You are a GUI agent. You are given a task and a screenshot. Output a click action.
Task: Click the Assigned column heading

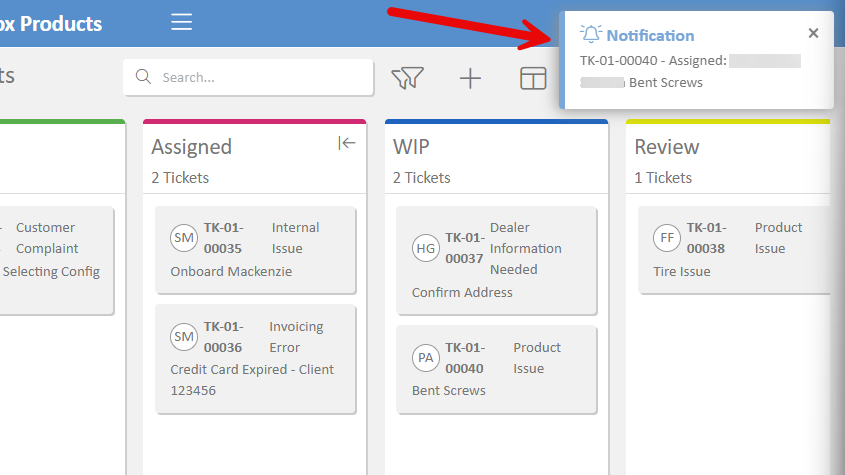[x=191, y=147]
